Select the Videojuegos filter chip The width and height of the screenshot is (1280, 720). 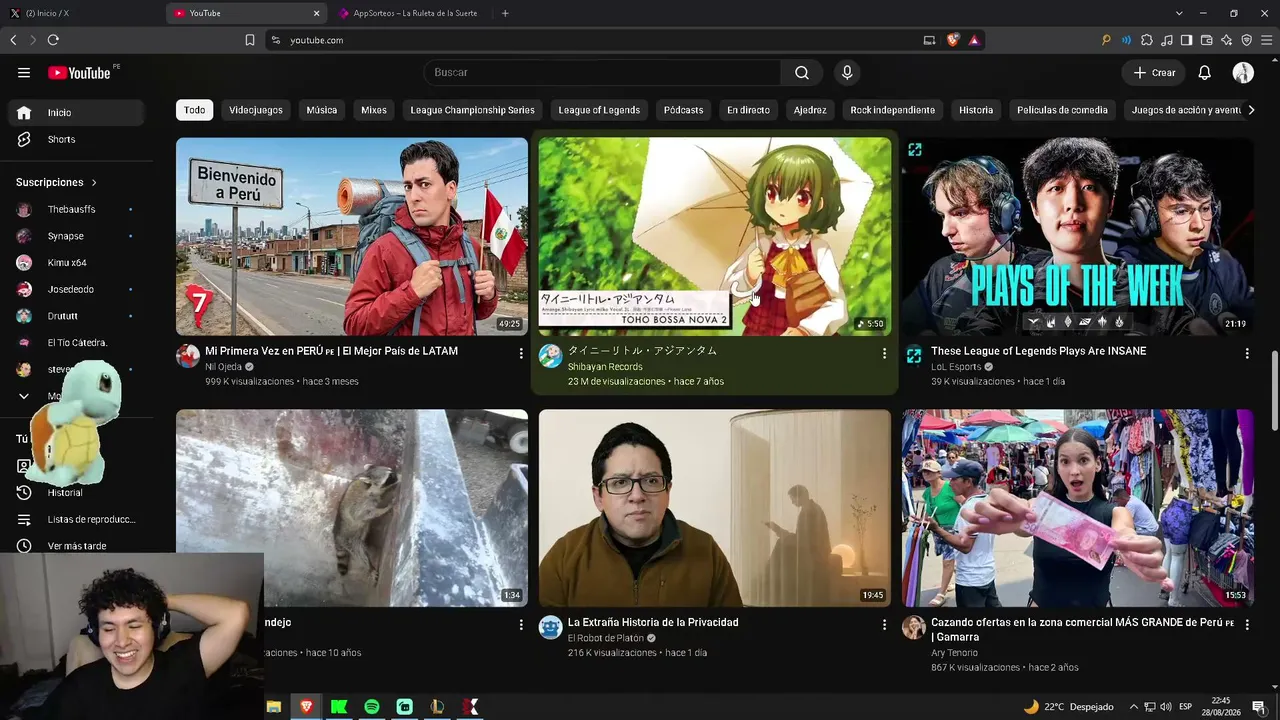(x=256, y=110)
